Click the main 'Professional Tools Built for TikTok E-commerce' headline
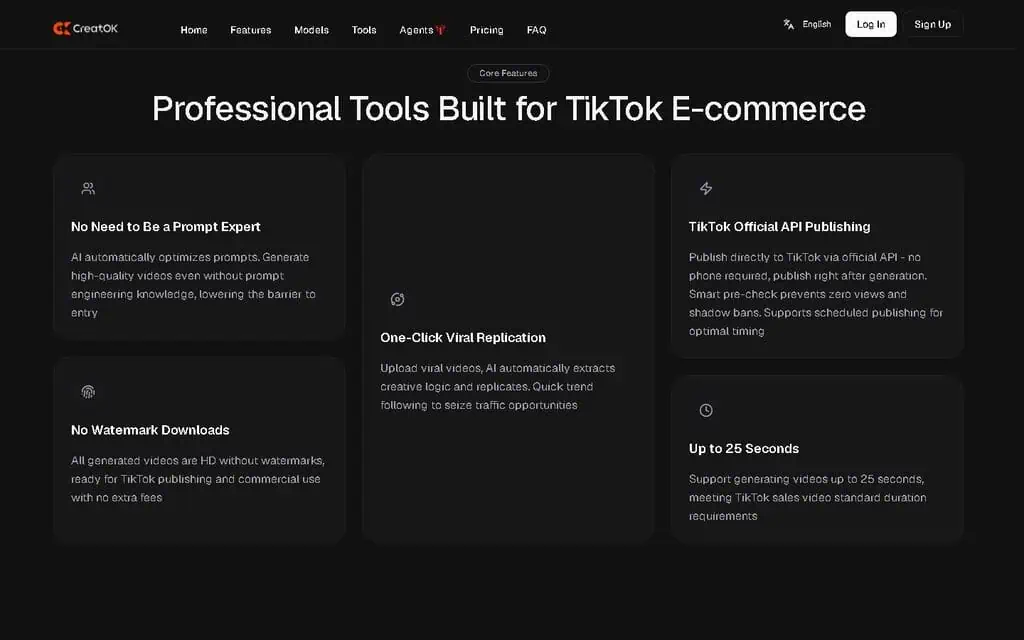The width and height of the screenshot is (1024, 640). click(509, 108)
